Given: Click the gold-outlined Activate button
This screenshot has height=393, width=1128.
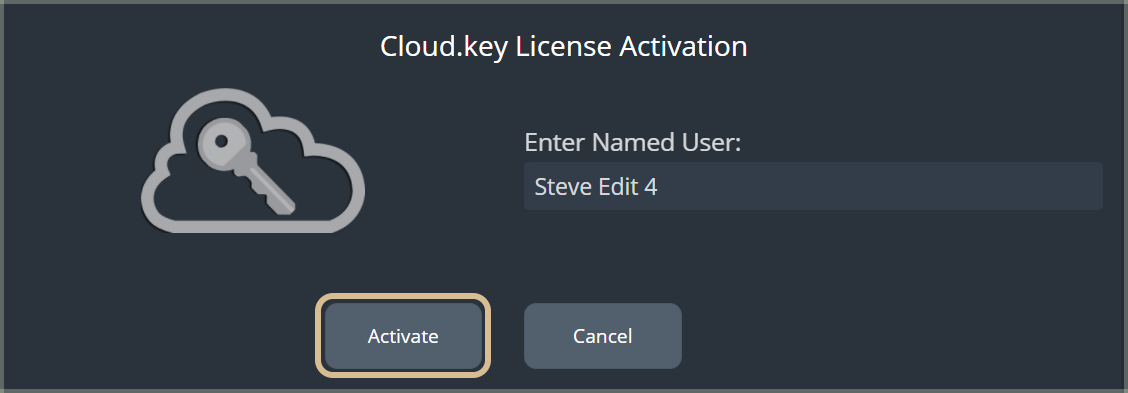Looking at the screenshot, I should (403, 335).
